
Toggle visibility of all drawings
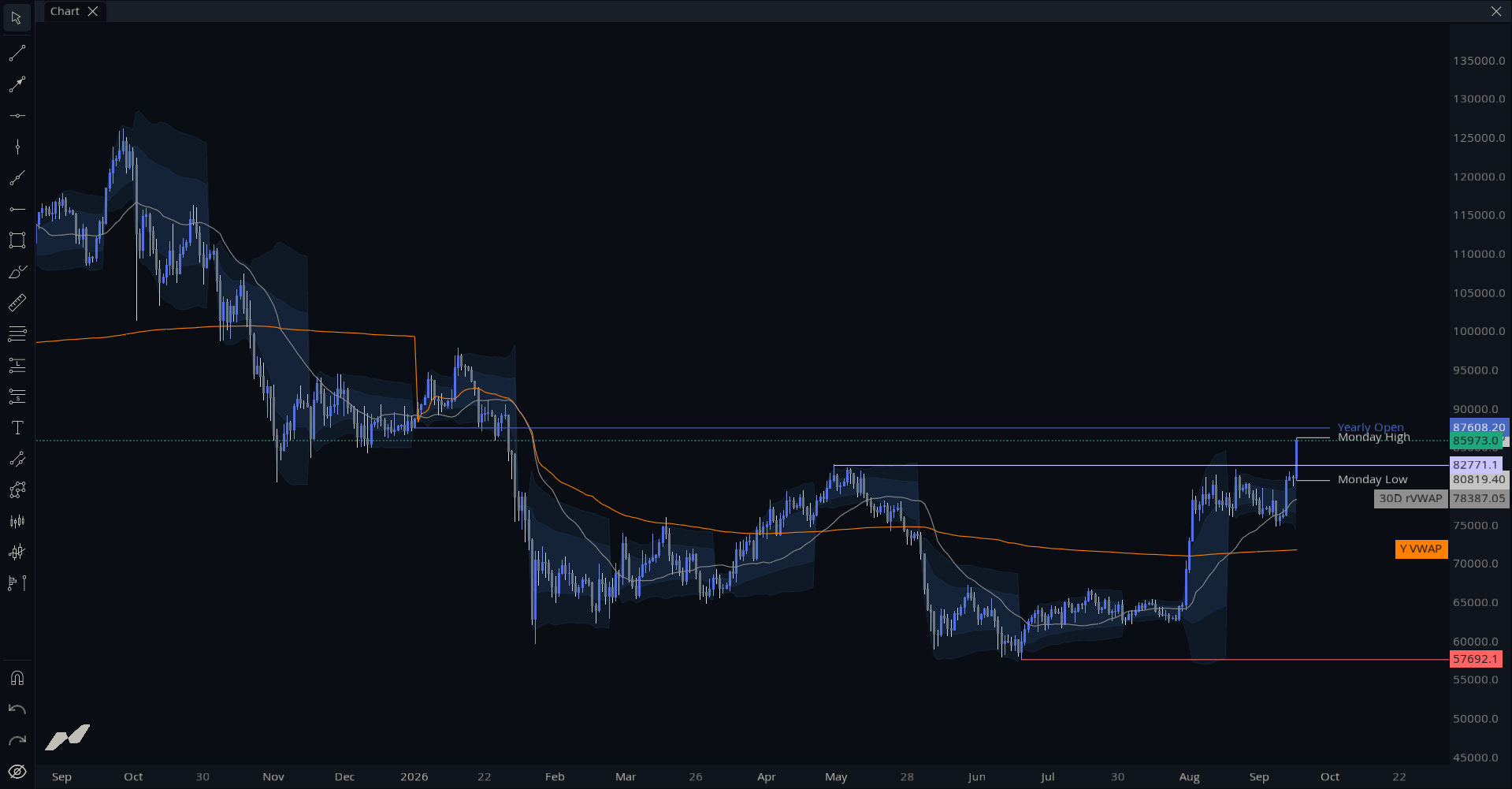point(17,772)
